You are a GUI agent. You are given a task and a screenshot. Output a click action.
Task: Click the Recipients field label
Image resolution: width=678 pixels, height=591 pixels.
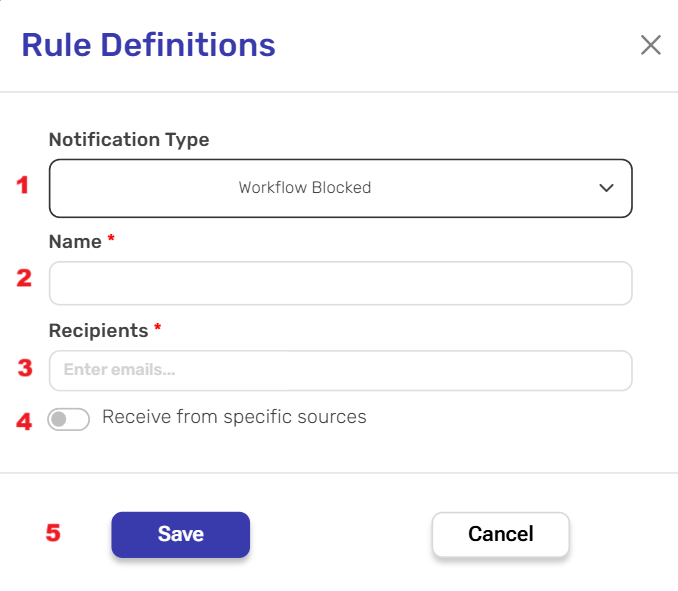[x=98, y=330]
